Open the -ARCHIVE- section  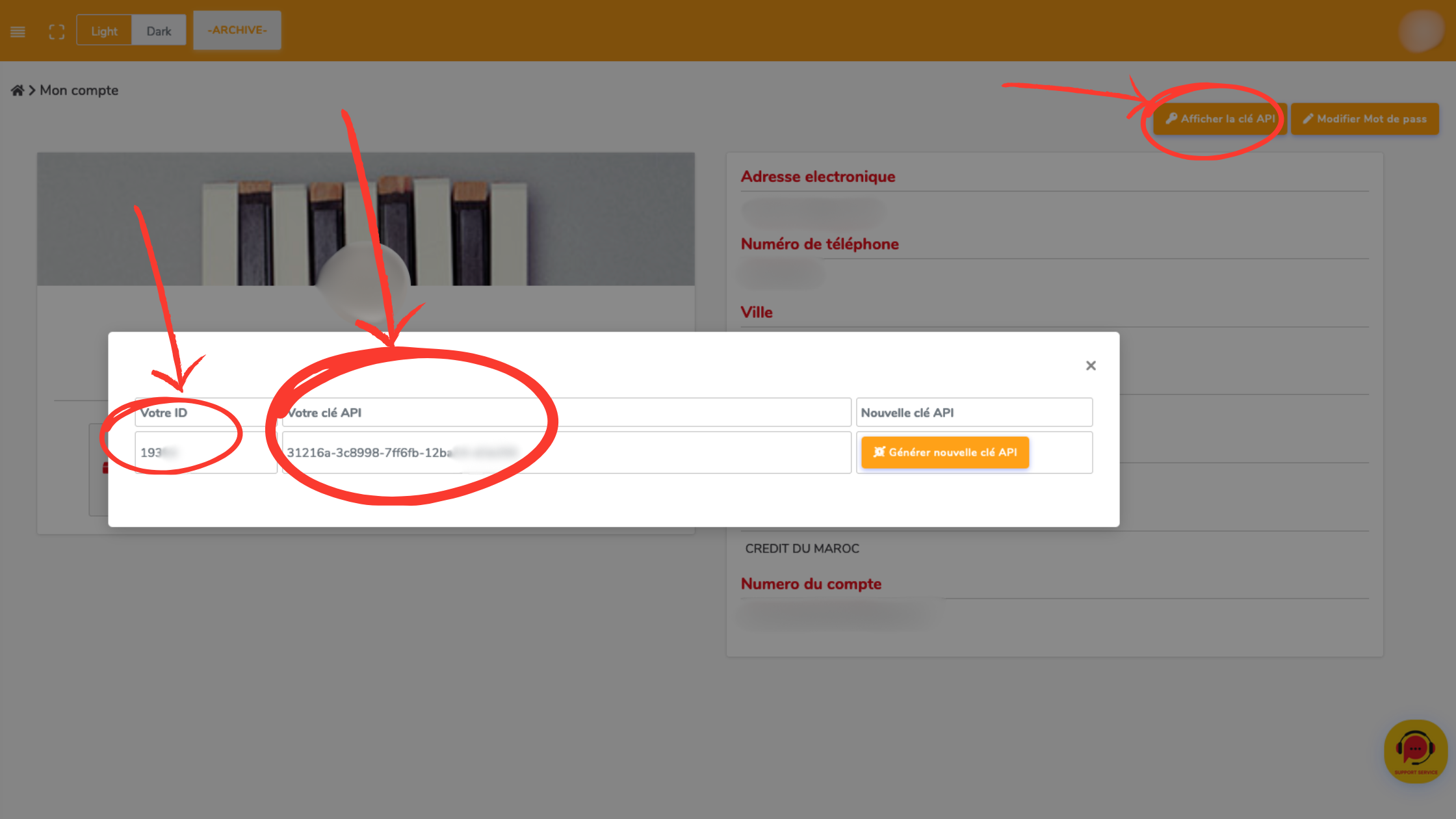coord(237,30)
